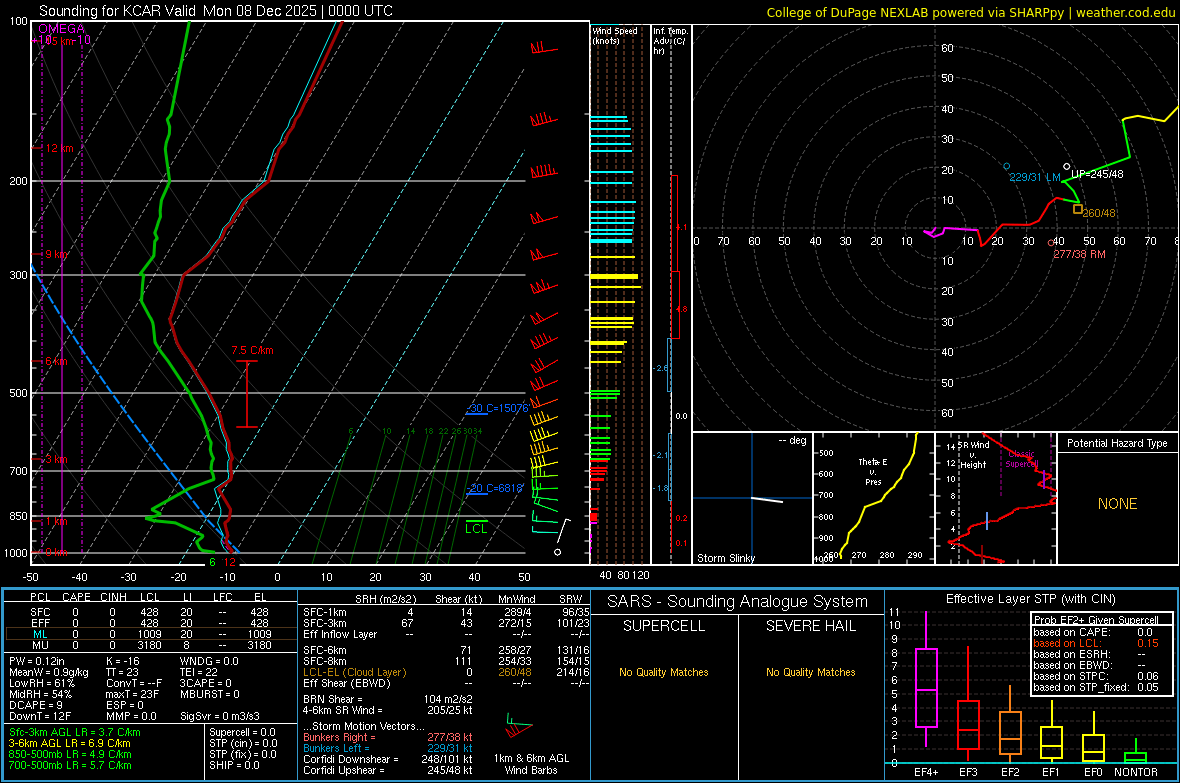Click the blue 'Bunkers Left = 229/31 kt' line

pos(388,748)
